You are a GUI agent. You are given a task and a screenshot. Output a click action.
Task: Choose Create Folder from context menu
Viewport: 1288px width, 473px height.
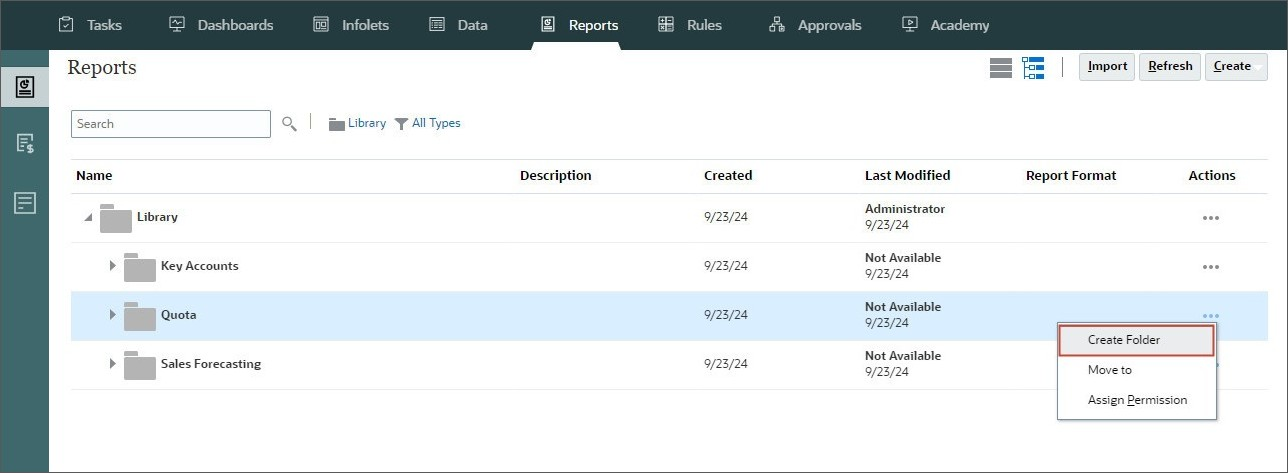[x=1137, y=340]
